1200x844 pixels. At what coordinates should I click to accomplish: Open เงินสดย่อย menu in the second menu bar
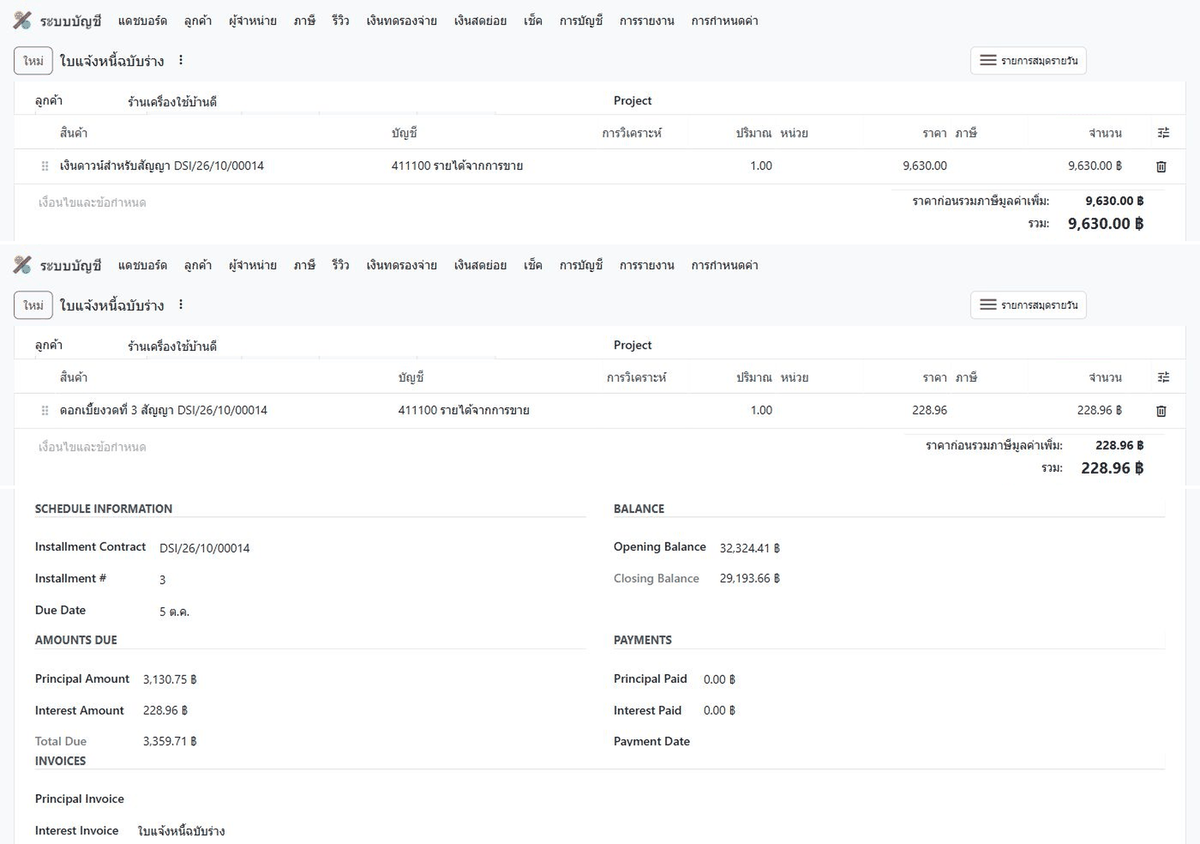[x=480, y=265]
